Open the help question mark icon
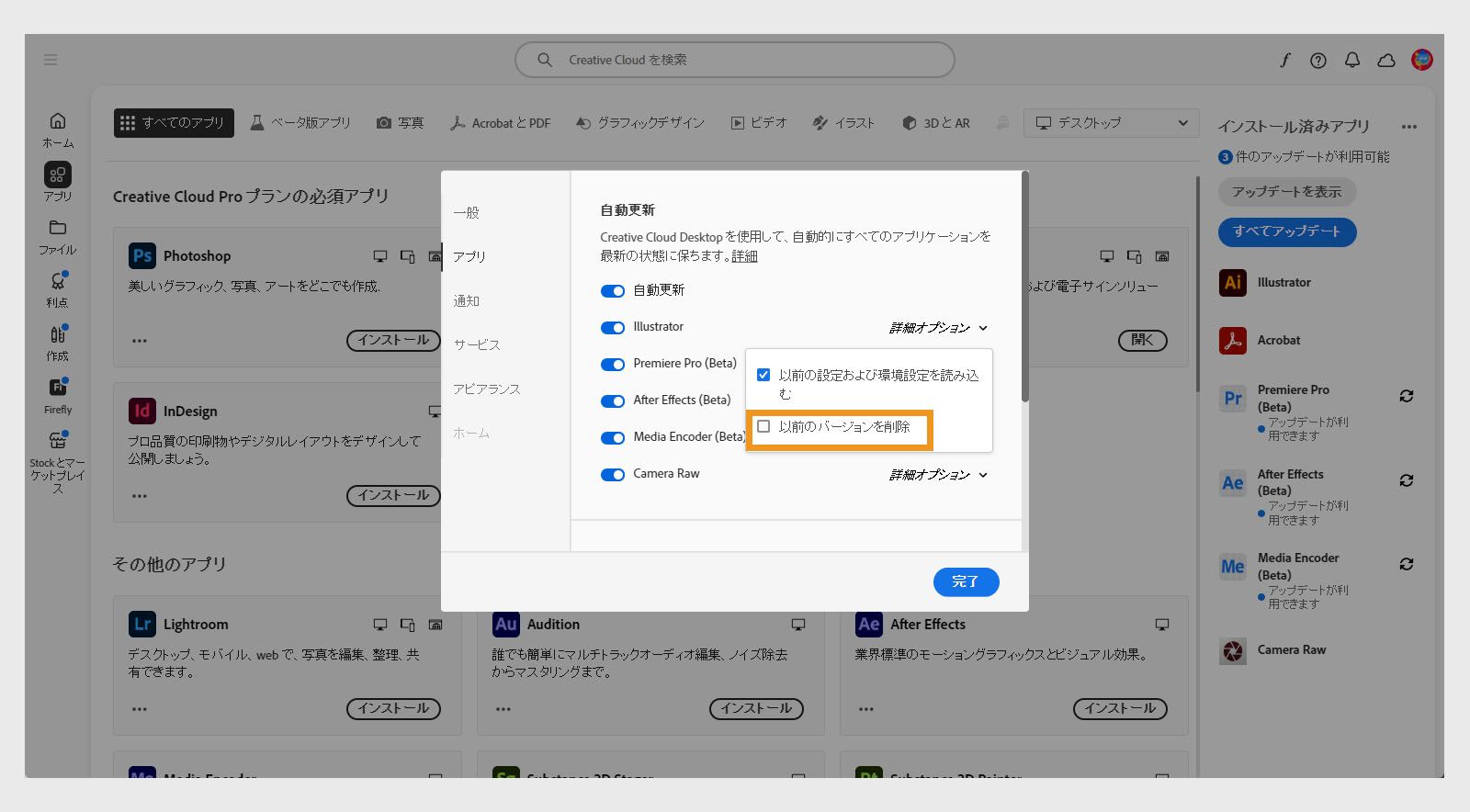The width and height of the screenshot is (1470, 812). 1318,61
